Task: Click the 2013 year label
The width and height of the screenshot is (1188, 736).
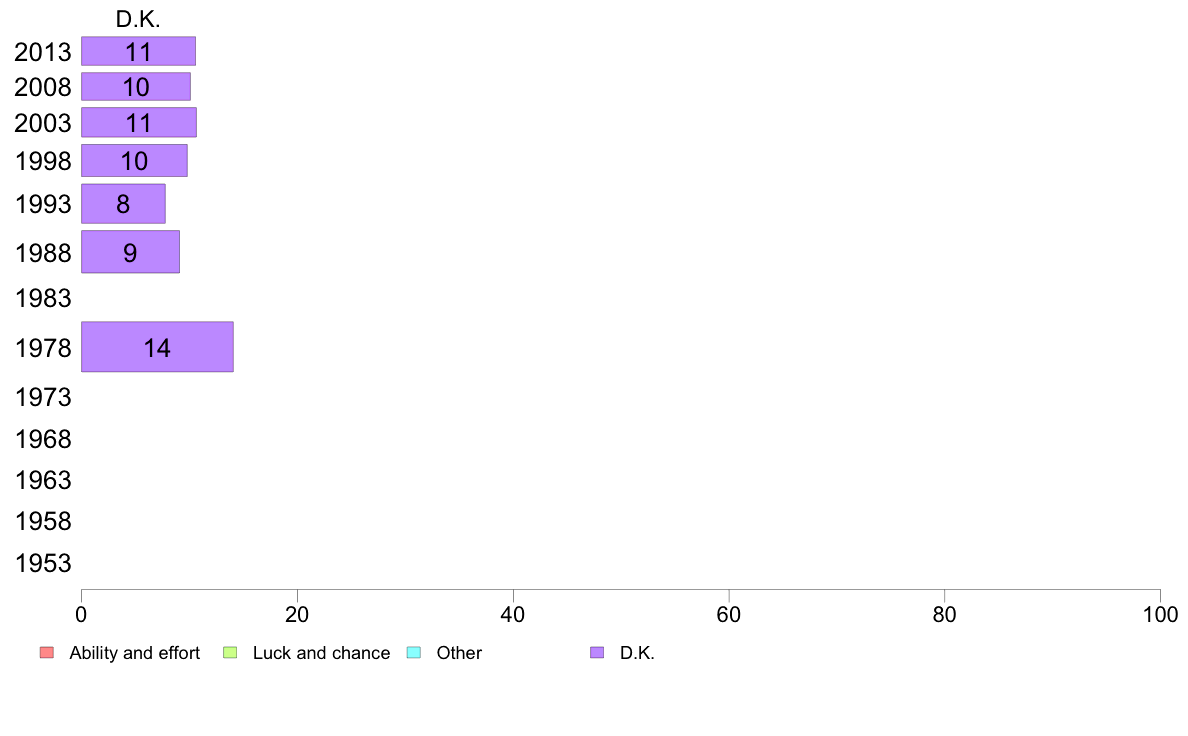Action: 43,52
